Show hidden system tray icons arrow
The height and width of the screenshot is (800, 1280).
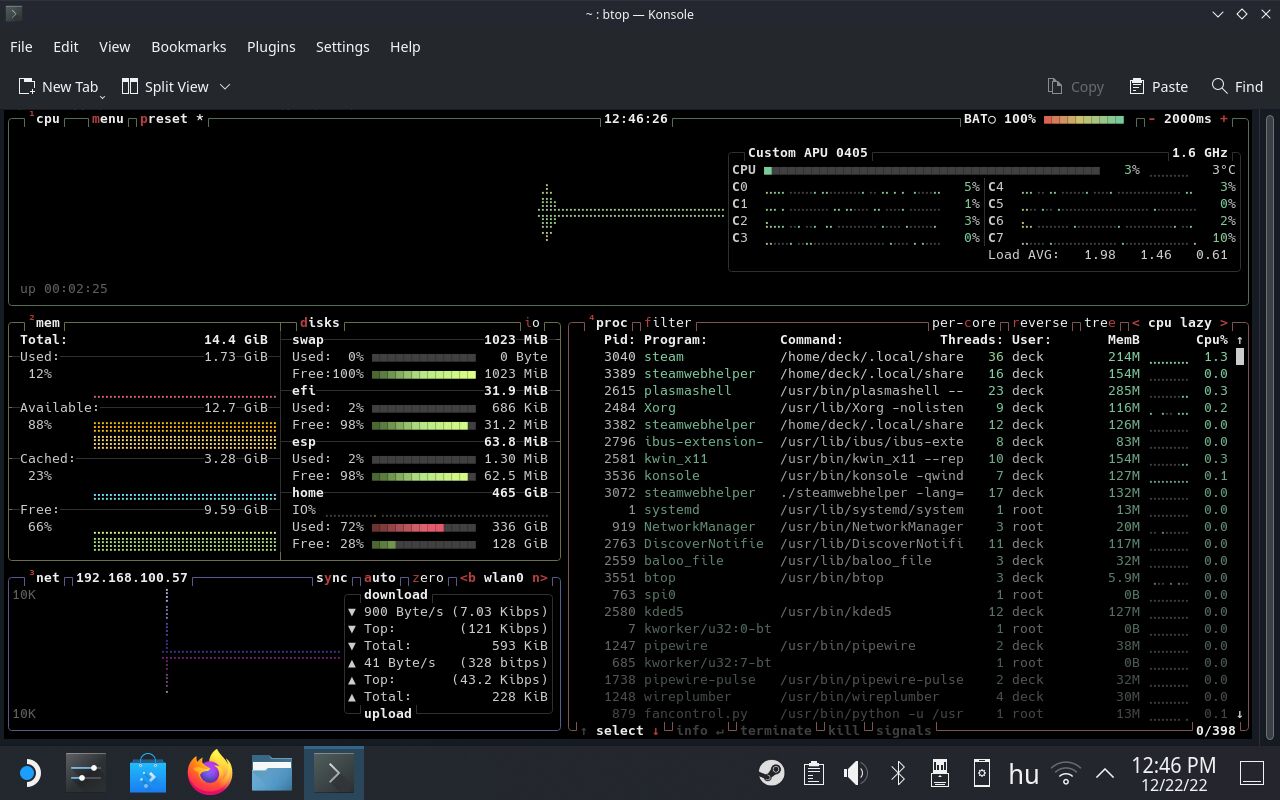pyautogui.click(x=1105, y=773)
